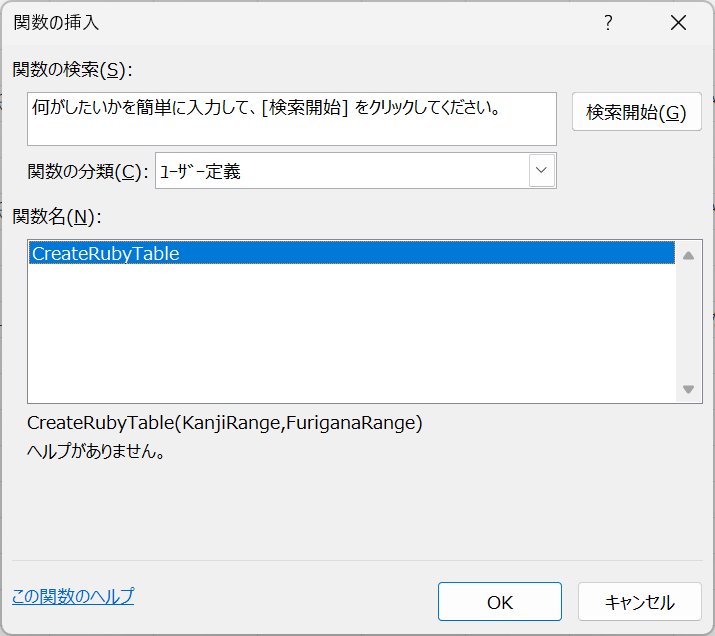The height and width of the screenshot is (636, 715).
Task: Click the 関数の分類(C) label
Action: [x=88, y=172]
